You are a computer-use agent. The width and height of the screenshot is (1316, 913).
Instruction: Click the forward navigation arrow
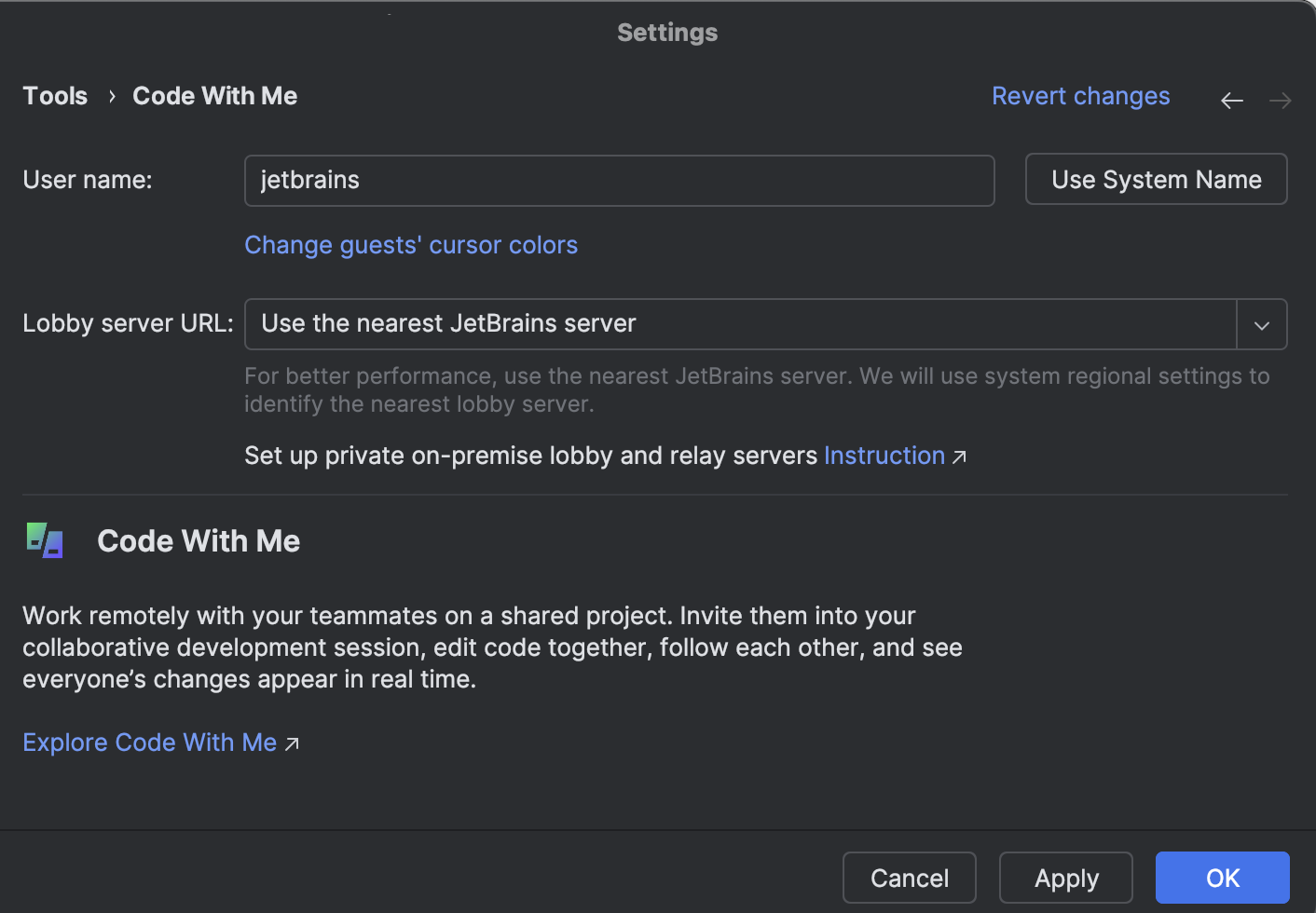pyautogui.click(x=1279, y=100)
